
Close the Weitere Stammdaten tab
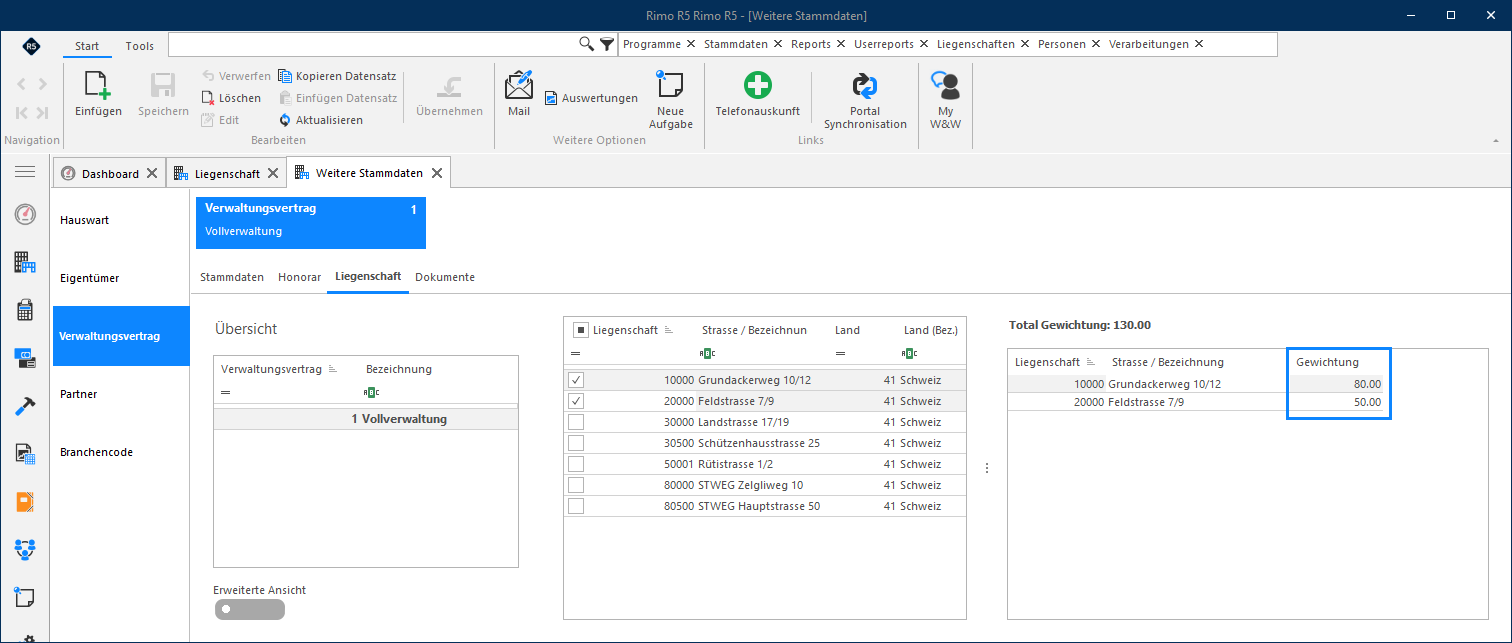coord(437,173)
